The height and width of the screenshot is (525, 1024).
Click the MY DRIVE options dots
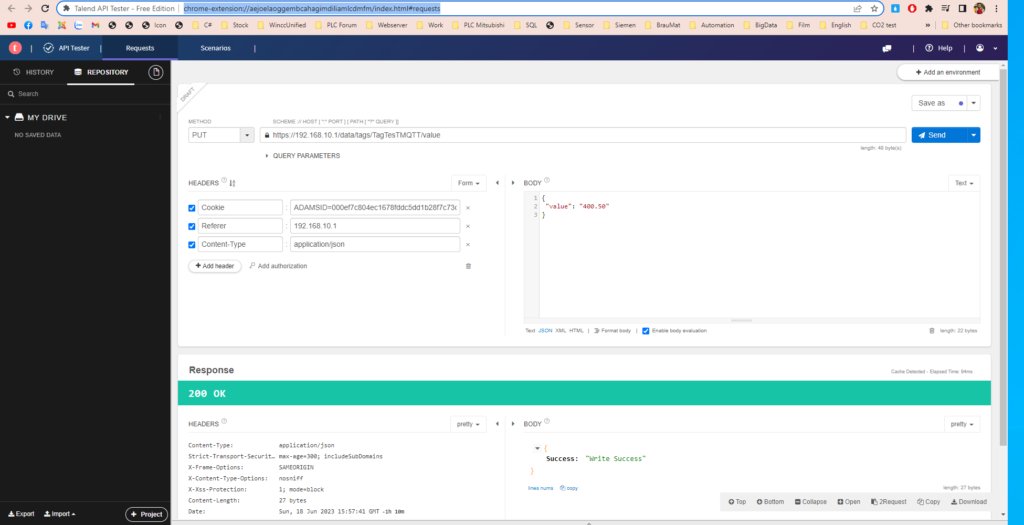160,117
